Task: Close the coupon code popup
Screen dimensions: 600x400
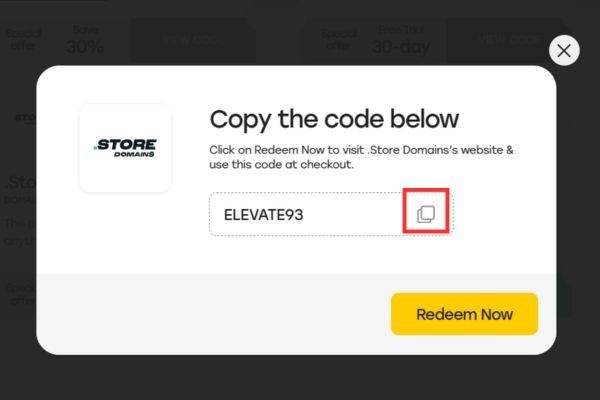Action: coord(565,51)
